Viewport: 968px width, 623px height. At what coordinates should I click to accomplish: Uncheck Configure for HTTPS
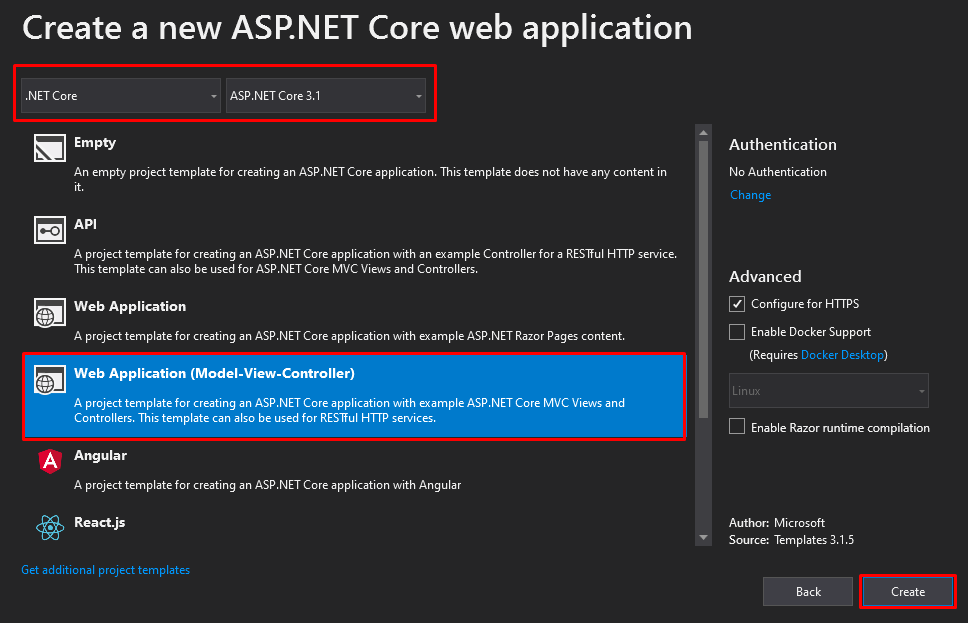(736, 304)
